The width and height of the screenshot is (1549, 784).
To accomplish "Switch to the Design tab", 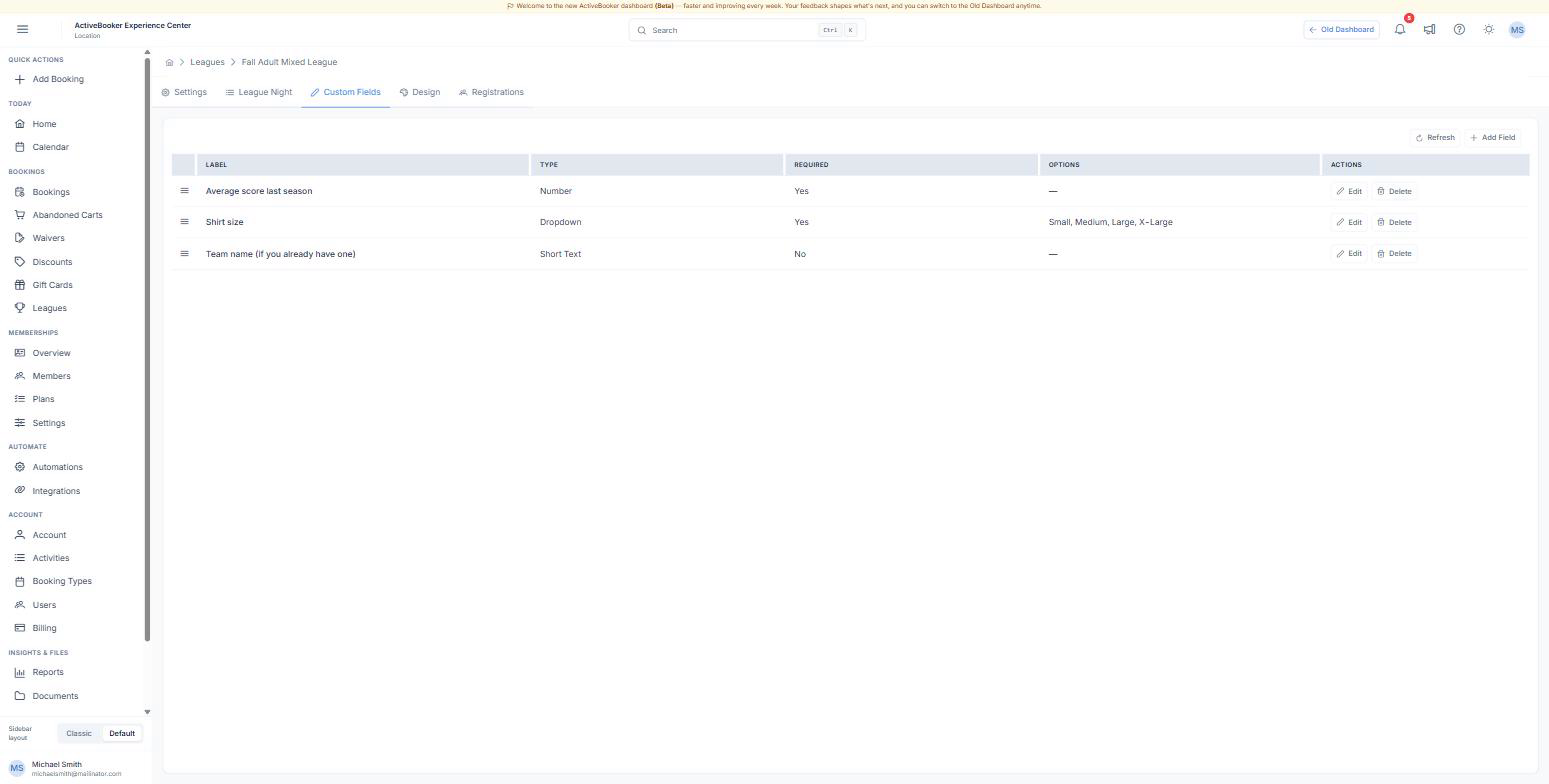I will [x=420, y=92].
